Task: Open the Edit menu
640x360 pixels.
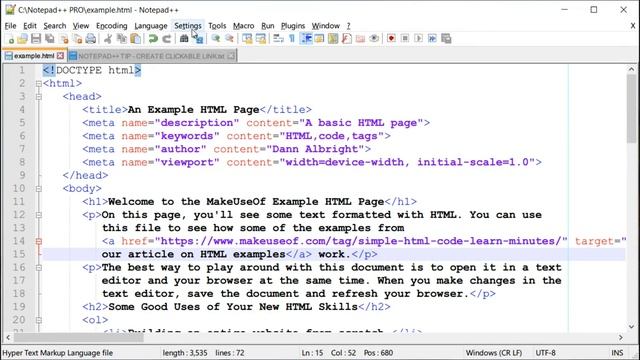Action: 30,26
